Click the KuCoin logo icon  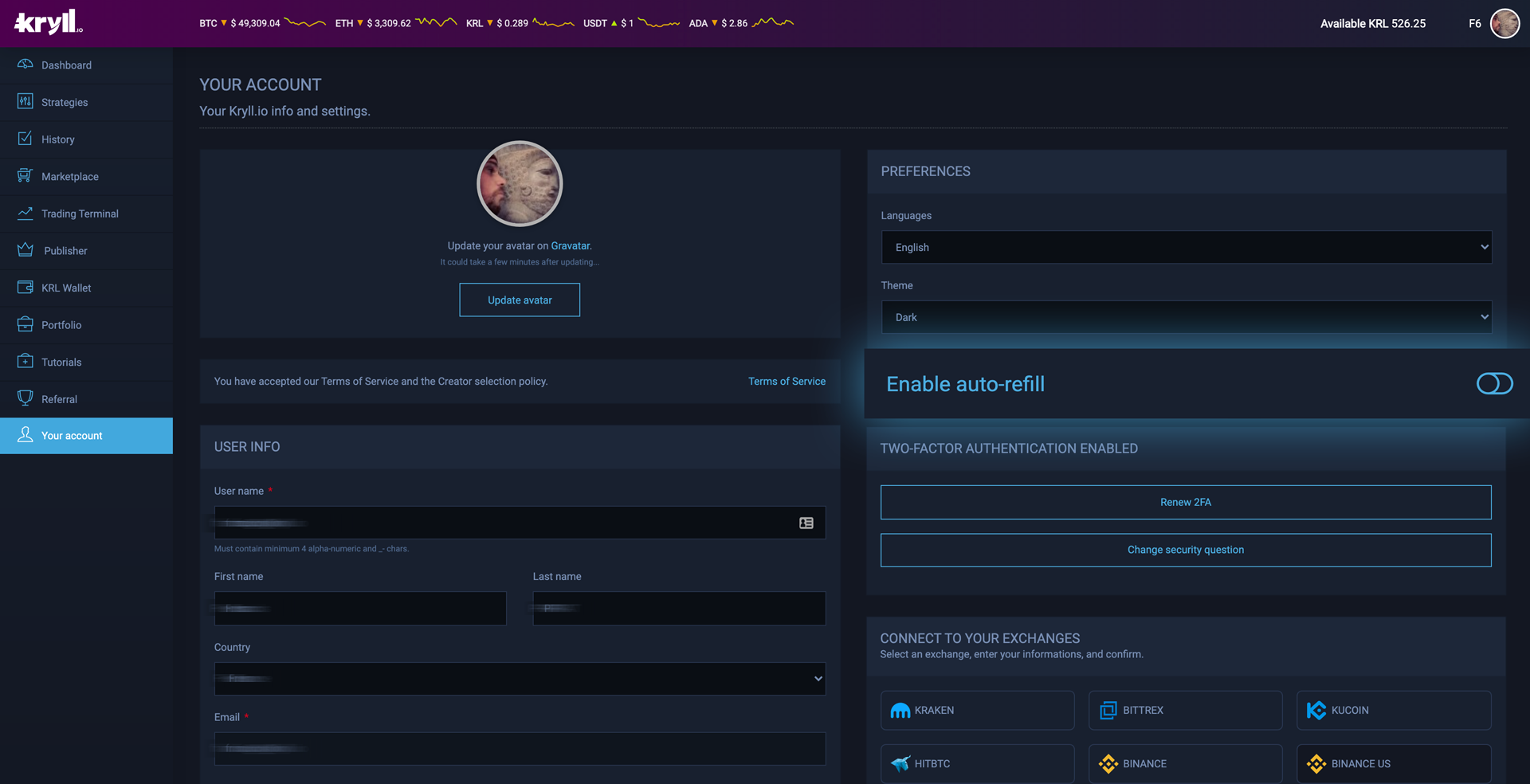click(1316, 710)
